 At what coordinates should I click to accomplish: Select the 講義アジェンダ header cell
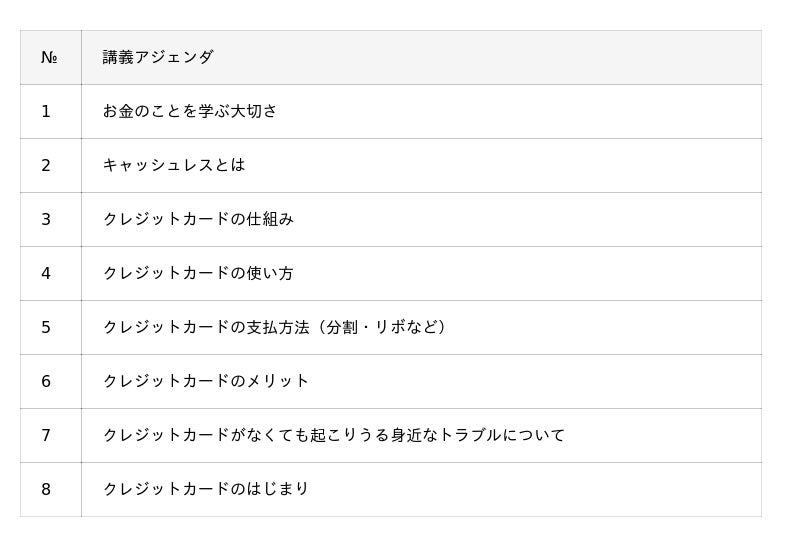coord(158,58)
